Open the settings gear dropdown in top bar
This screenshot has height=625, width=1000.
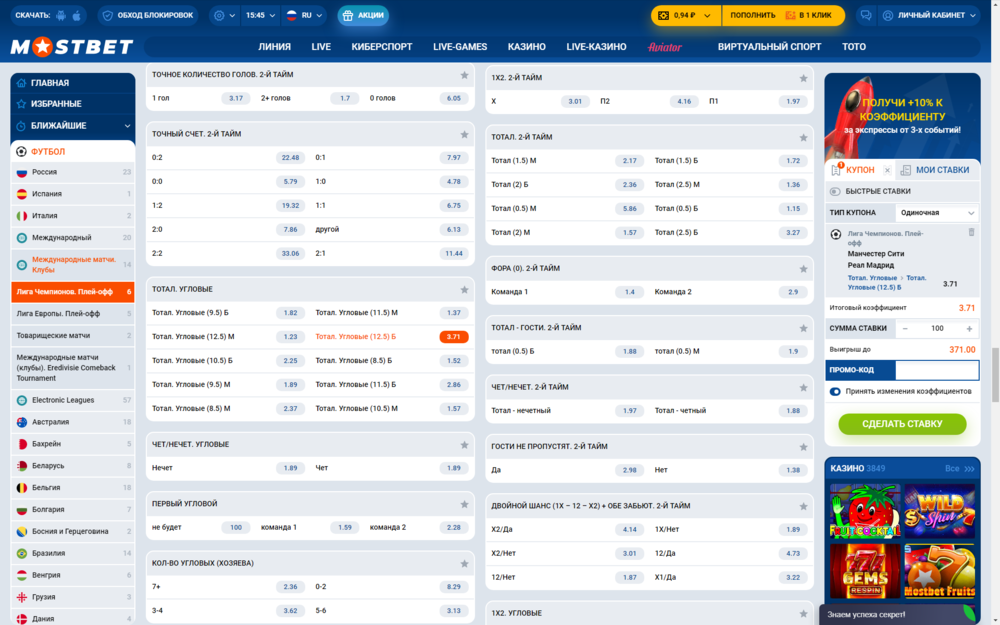(224, 15)
